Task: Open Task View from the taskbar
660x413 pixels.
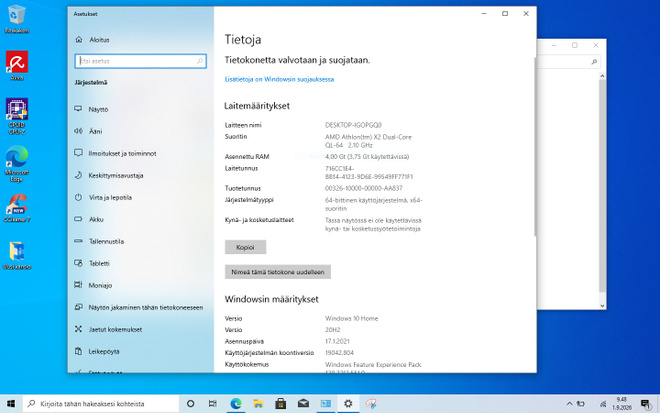Action: pyautogui.click(x=213, y=404)
